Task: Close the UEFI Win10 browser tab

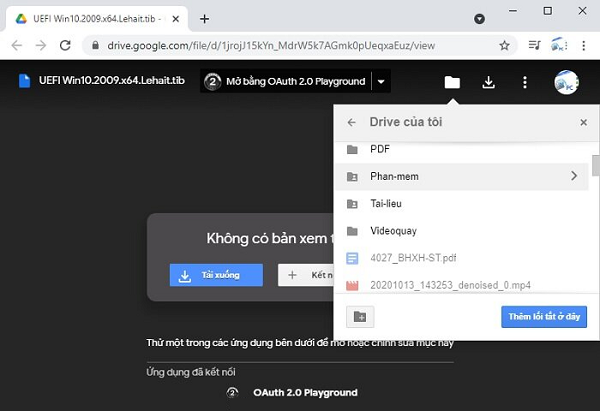Action: [x=176, y=19]
